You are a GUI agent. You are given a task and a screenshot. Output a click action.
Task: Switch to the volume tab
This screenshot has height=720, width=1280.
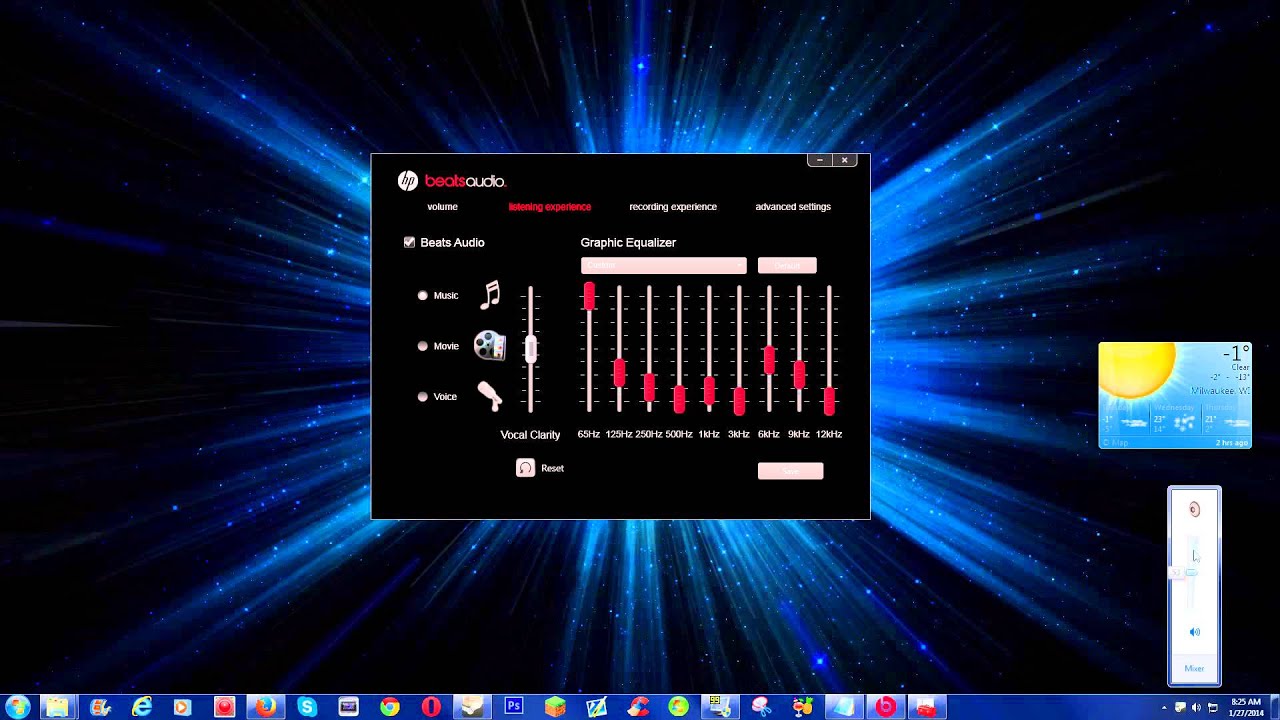point(442,207)
